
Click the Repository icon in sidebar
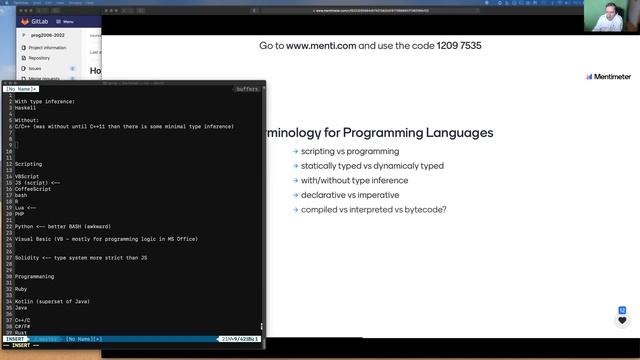tap(23, 58)
